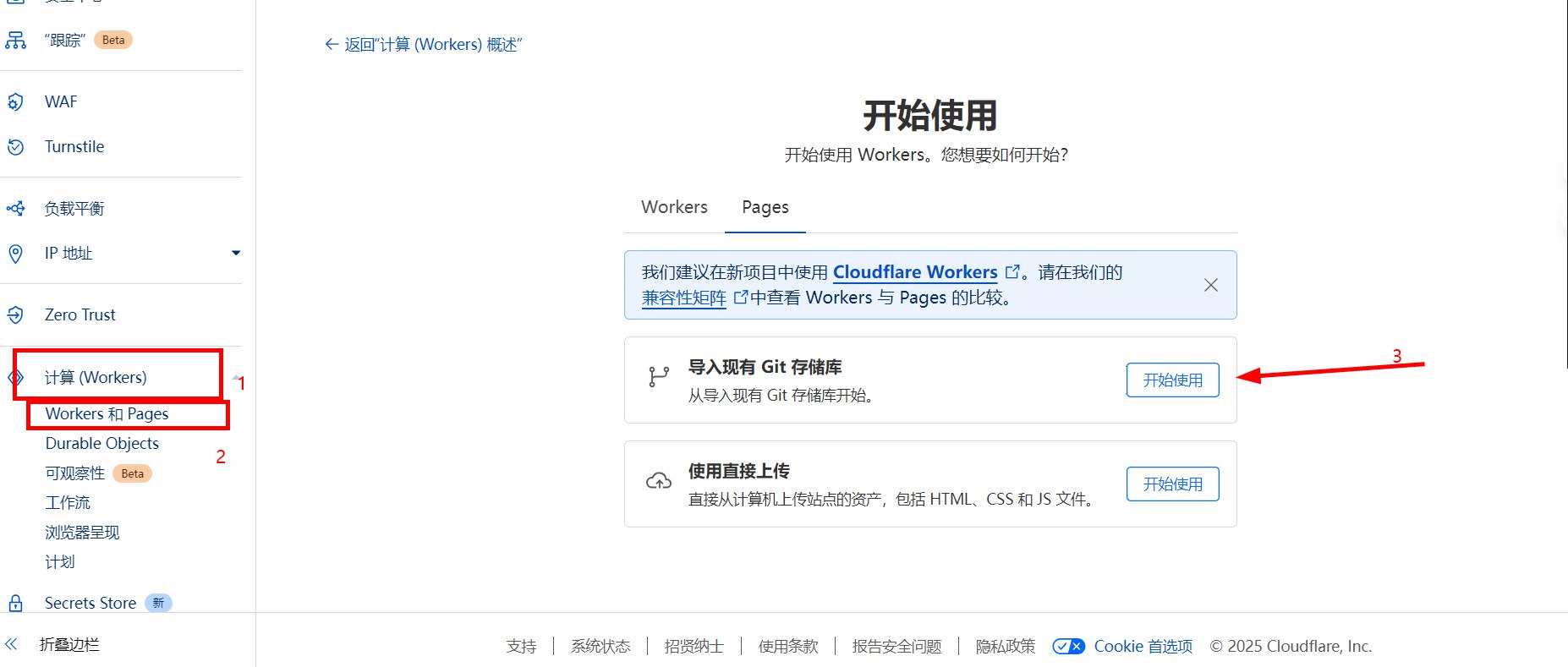Collapse the 计算 (Workers) section arrow
The height and width of the screenshot is (667, 1568).
235,377
